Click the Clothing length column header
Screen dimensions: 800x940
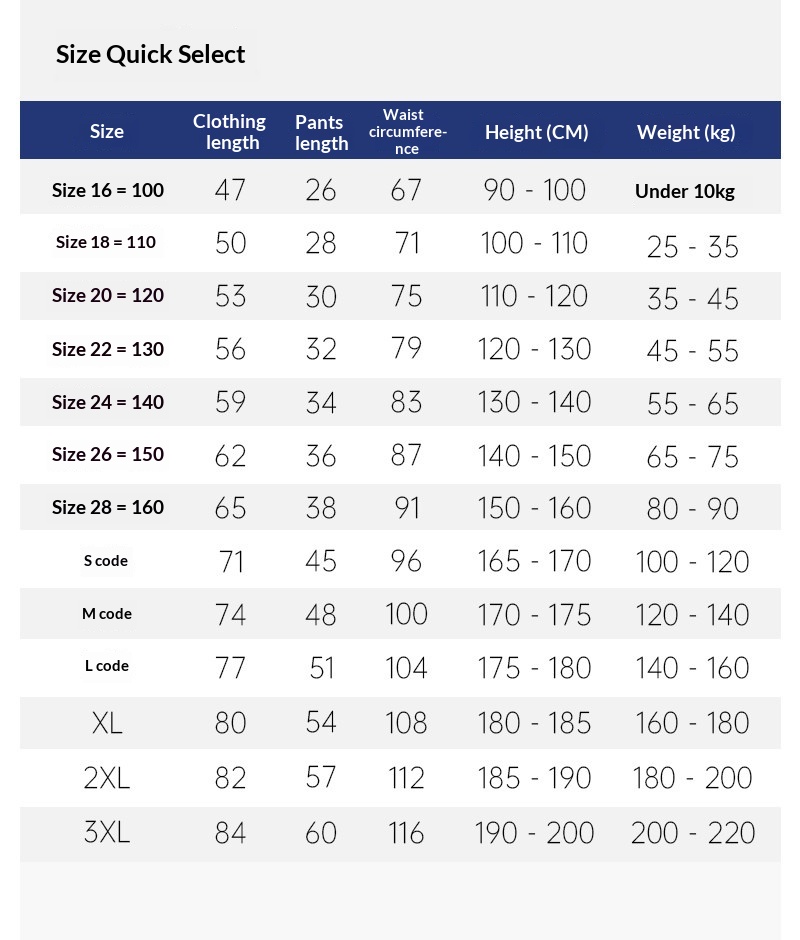click(229, 131)
